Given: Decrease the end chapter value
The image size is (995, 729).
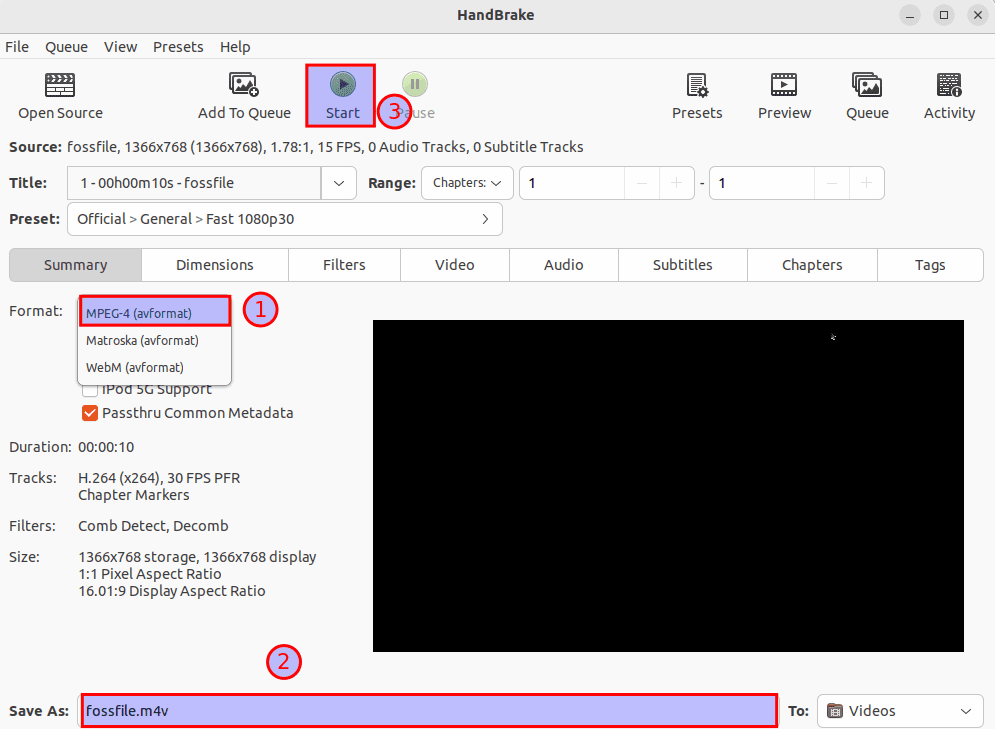Looking at the screenshot, I should (x=832, y=183).
